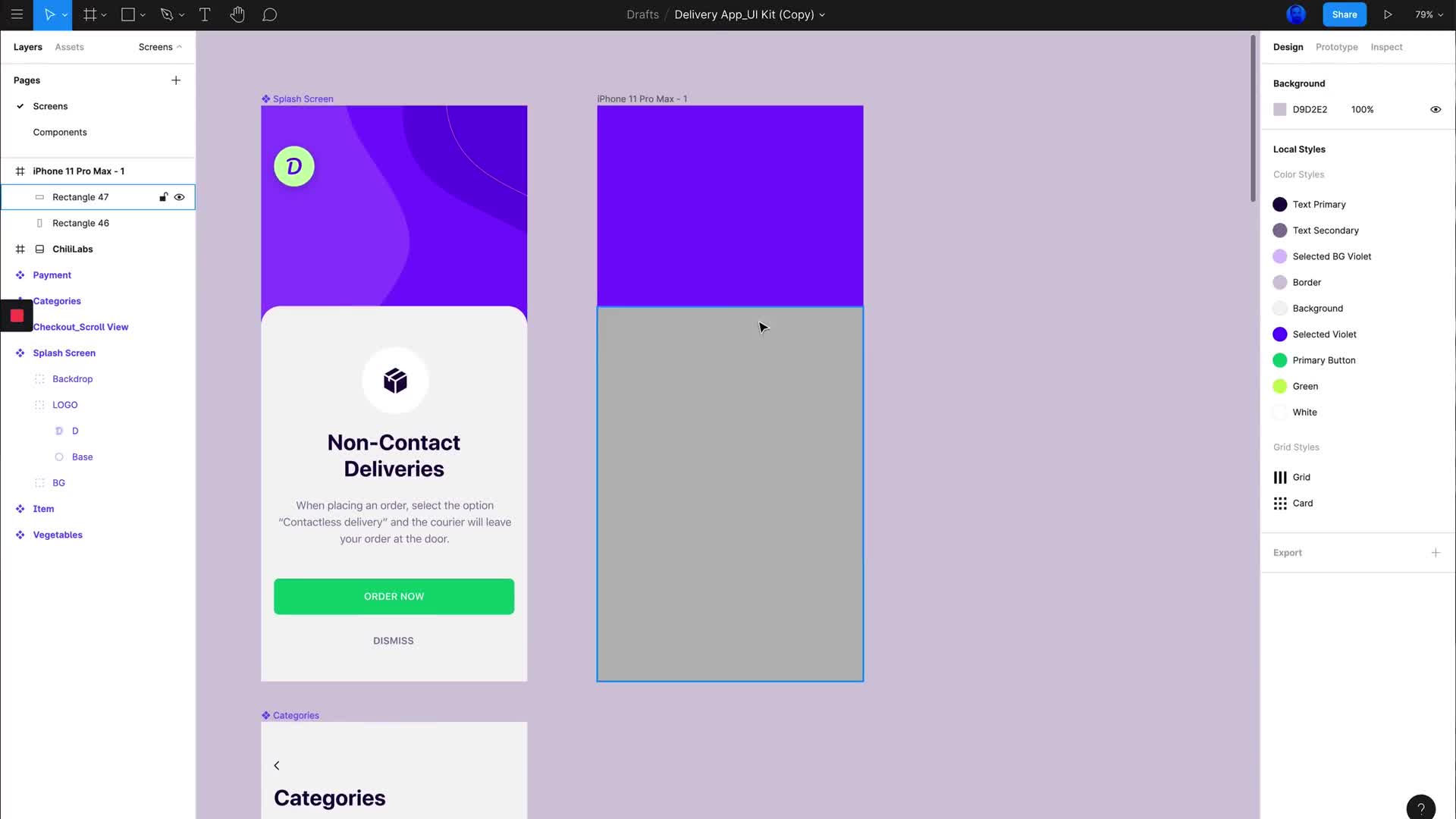Toggle the lock on Rectangle 47
This screenshot has width=1456, height=819.
163,196
